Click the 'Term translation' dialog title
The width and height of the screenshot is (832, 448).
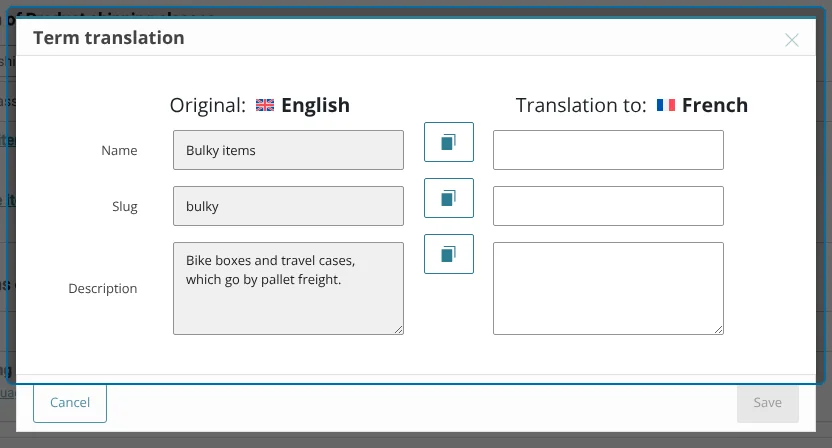[109, 38]
